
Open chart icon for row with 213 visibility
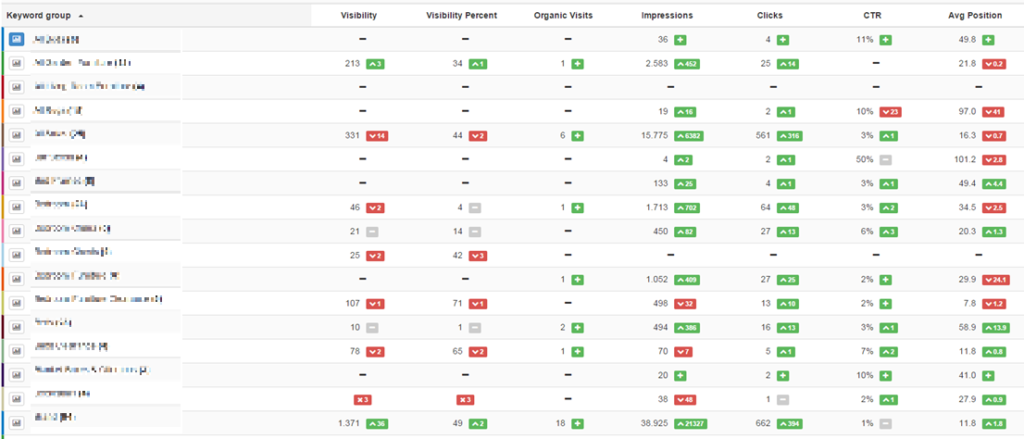[x=17, y=63]
